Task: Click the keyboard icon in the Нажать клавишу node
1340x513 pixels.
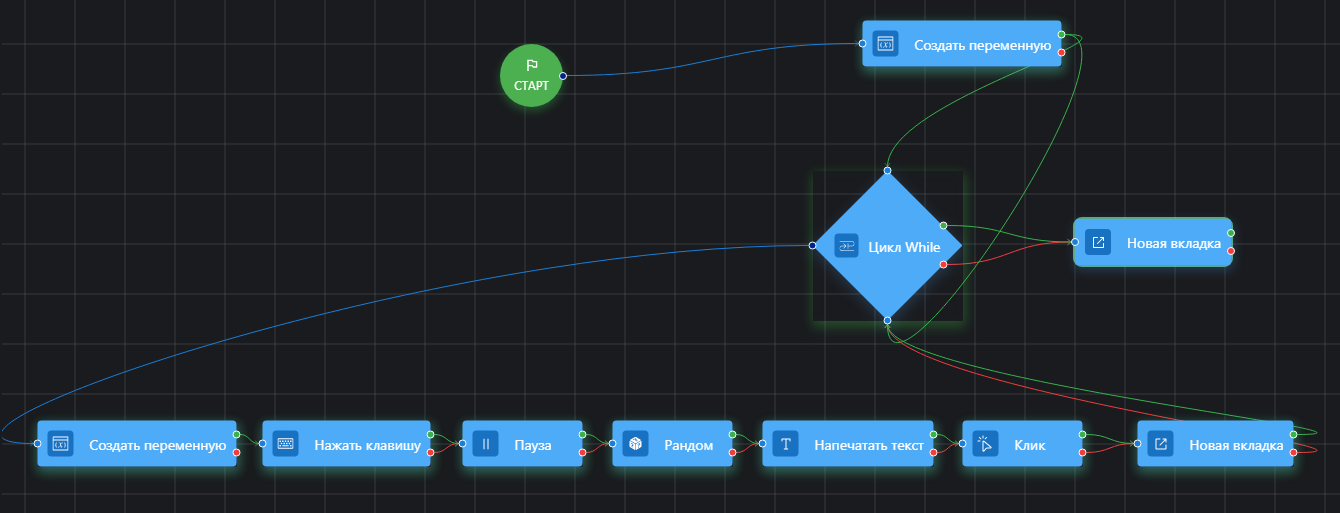Action: pos(285,444)
